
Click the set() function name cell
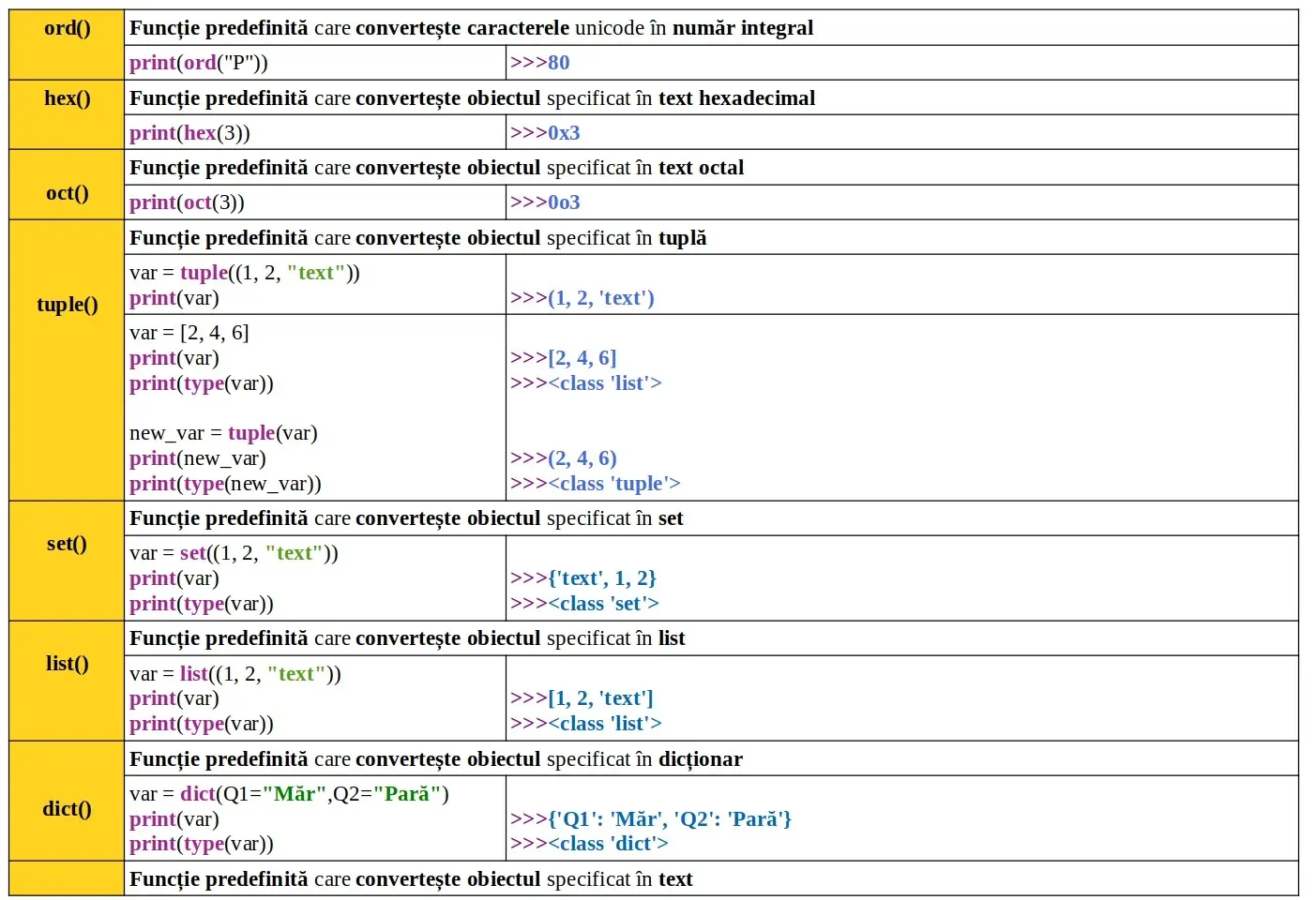pos(67,544)
